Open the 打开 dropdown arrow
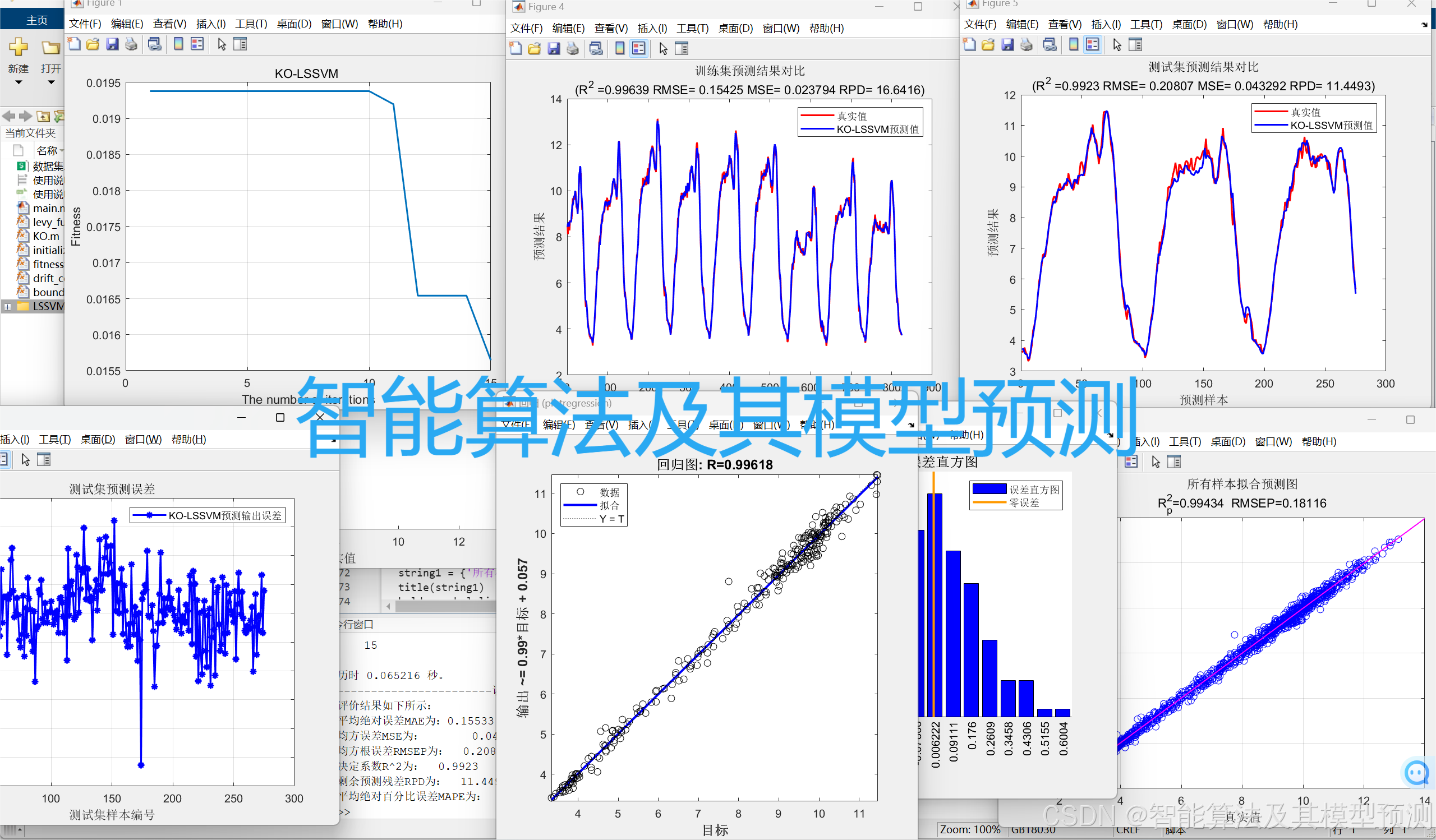 (51, 82)
